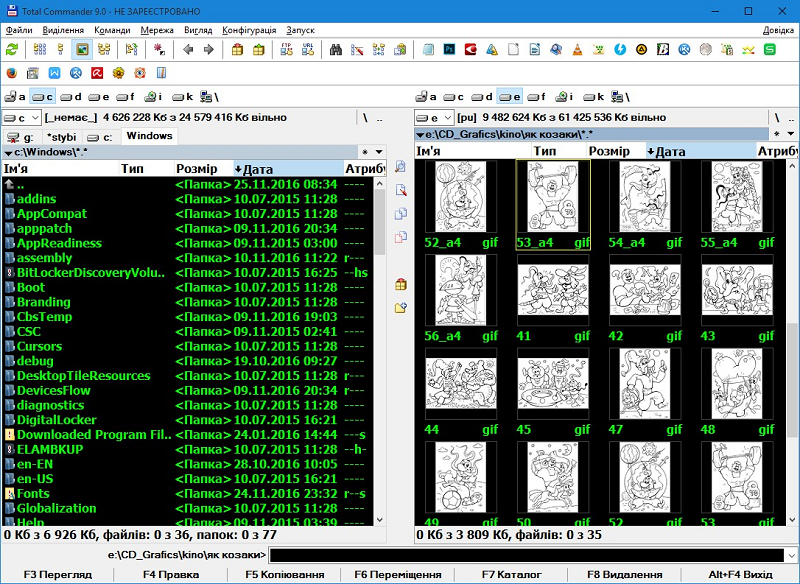Switch to the *stybi folder tab
800x584 pixels.
[x=61, y=136]
